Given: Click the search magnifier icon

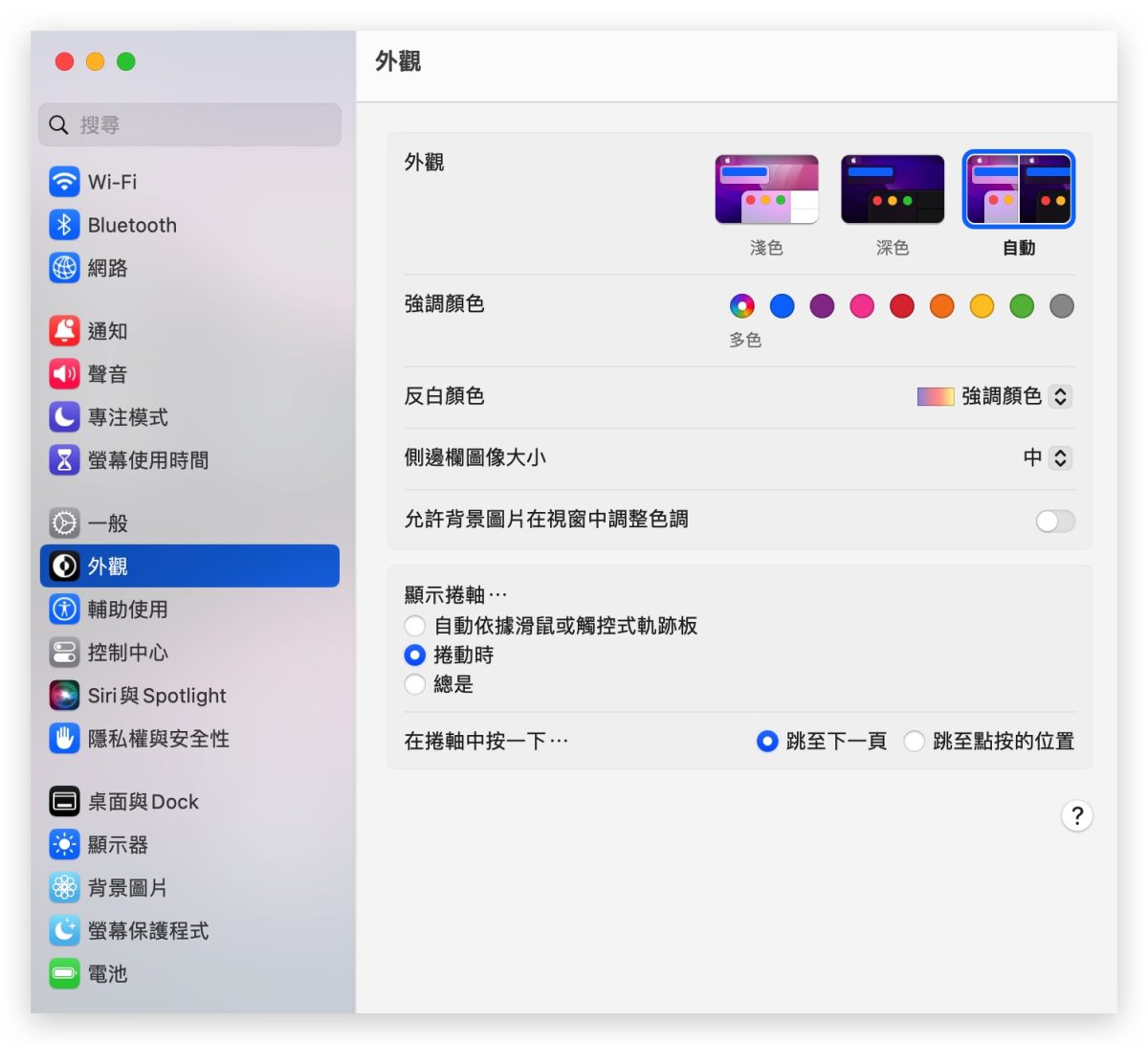Looking at the screenshot, I should (x=58, y=125).
